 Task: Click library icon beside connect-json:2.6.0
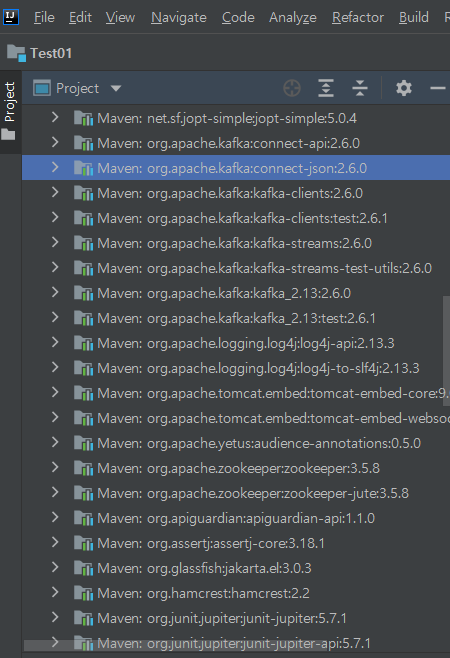[84, 168]
